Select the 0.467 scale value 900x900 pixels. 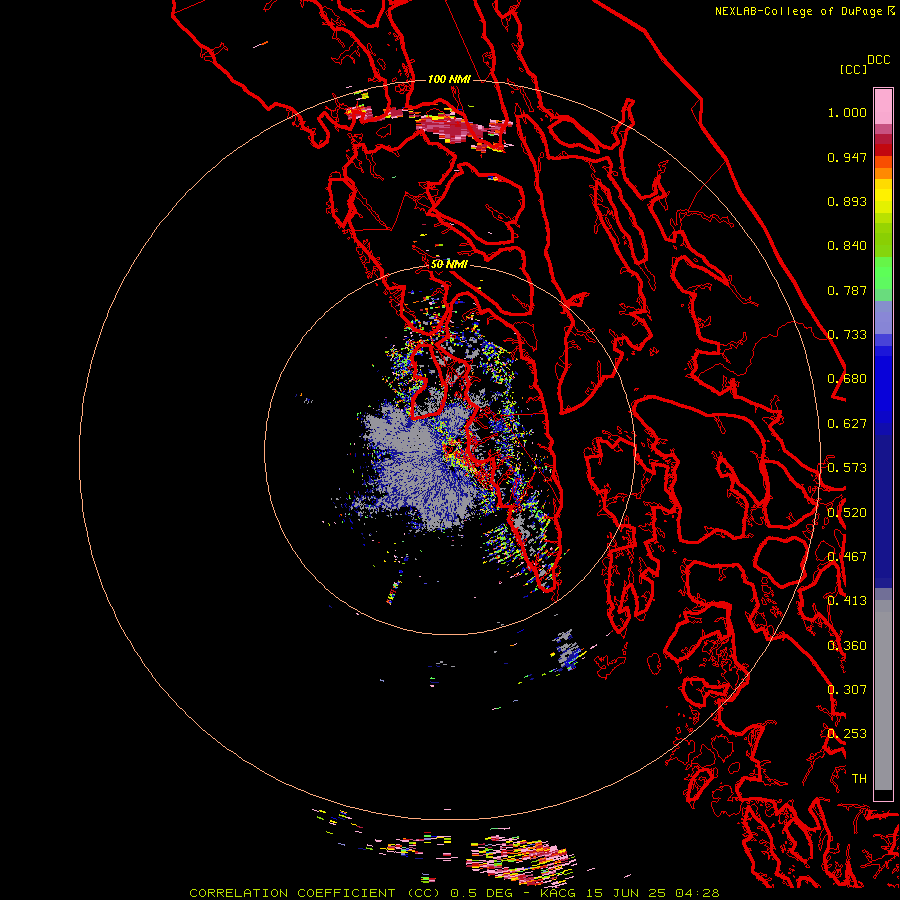coord(847,557)
